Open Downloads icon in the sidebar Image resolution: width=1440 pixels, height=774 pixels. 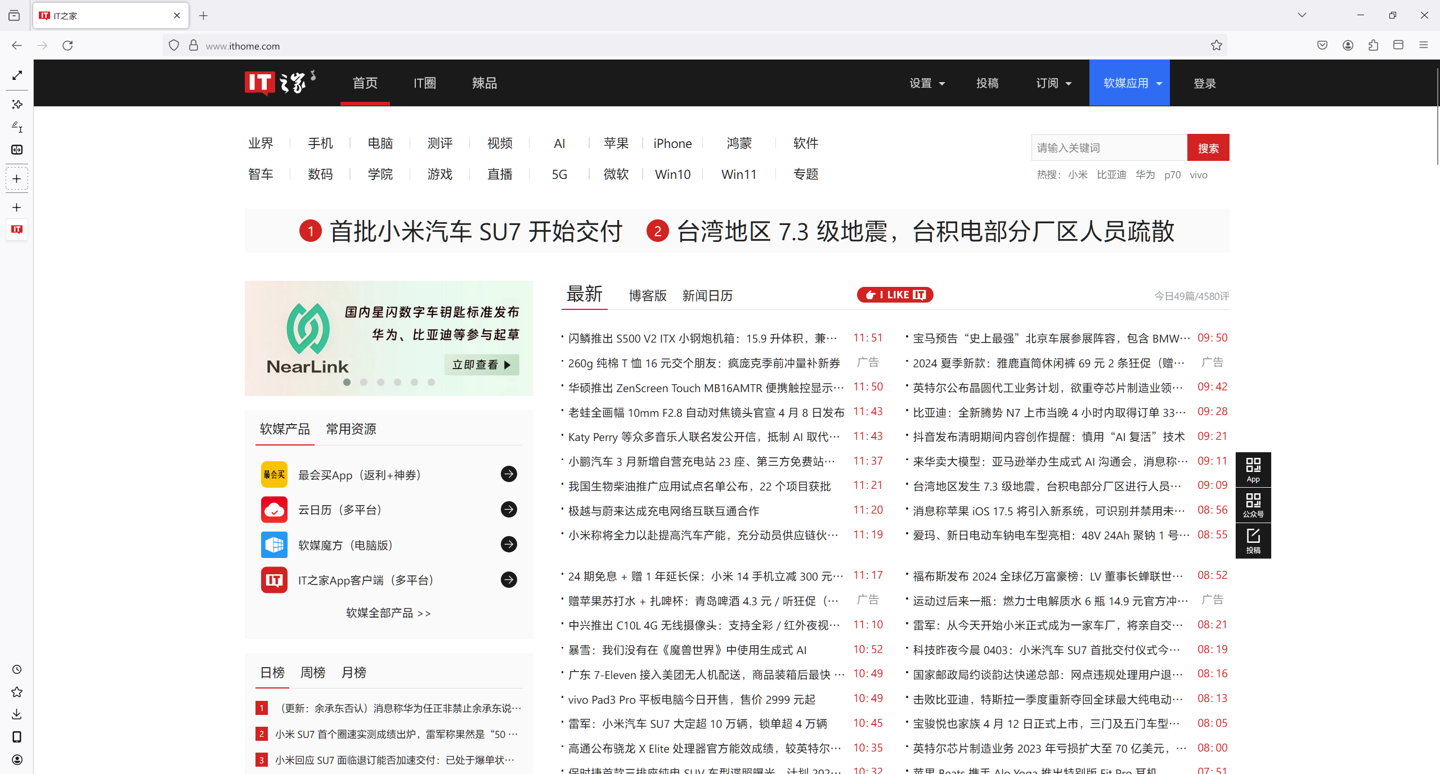click(x=17, y=714)
